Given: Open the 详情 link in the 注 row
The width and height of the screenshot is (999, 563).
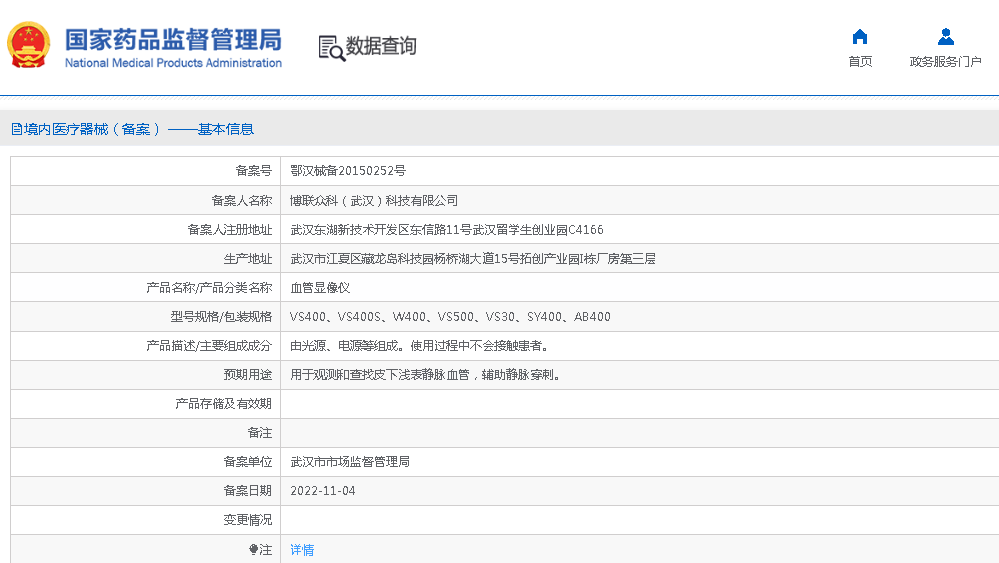Looking at the screenshot, I should tap(302, 550).
